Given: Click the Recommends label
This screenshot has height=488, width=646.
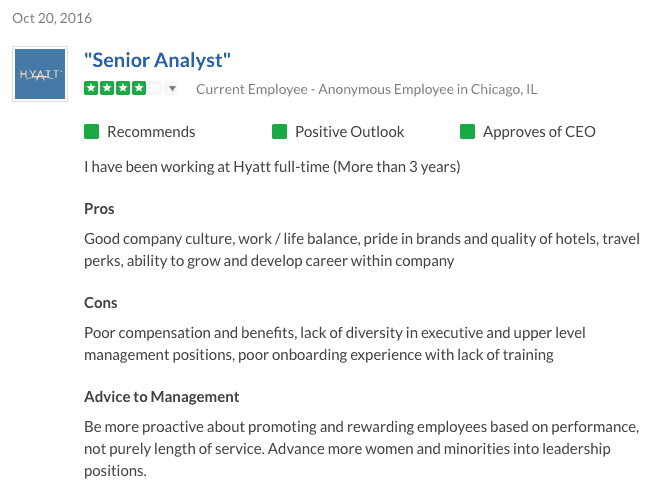Looking at the screenshot, I should click(151, 132).
